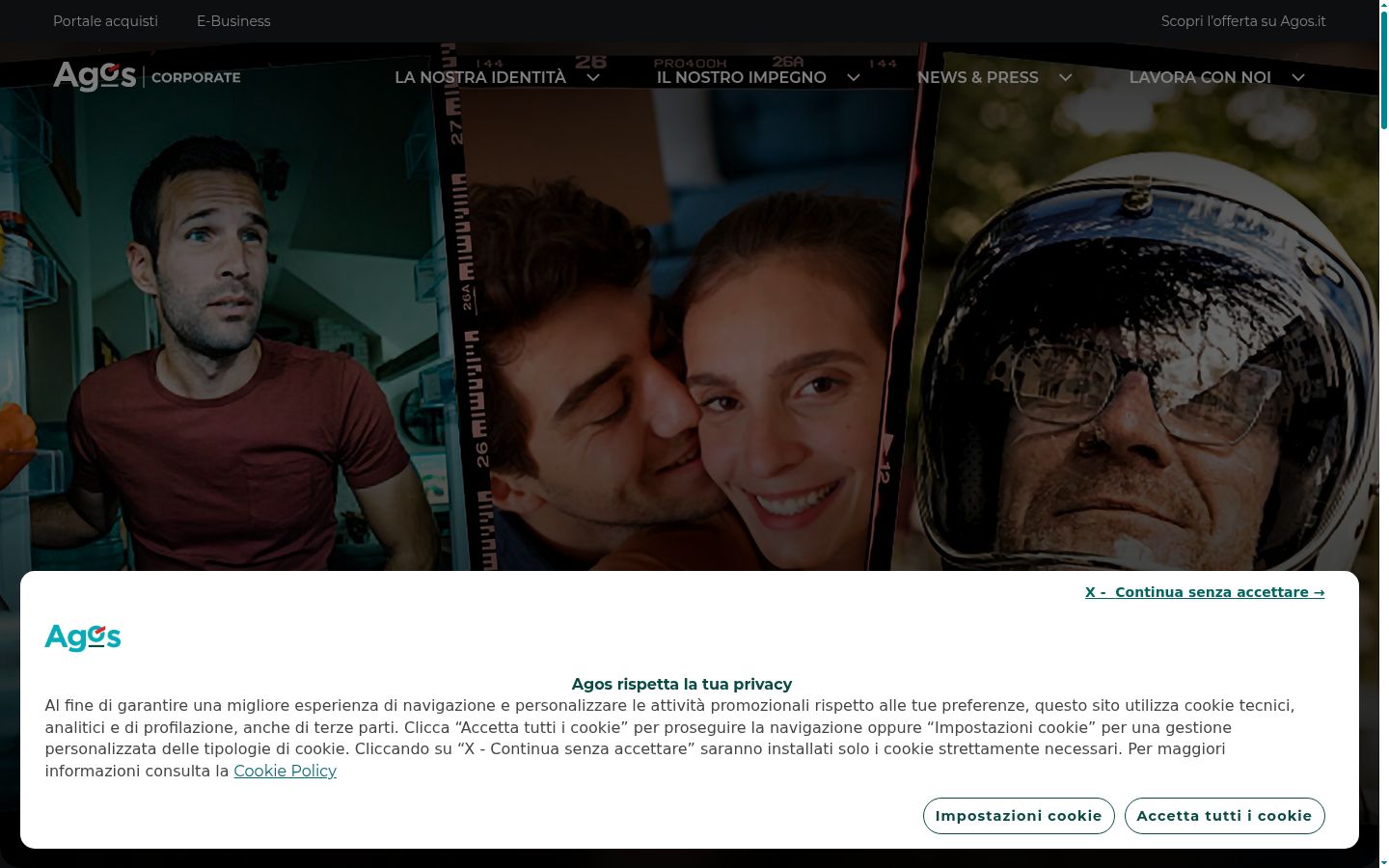Open LAVORA CON NOI menu
The width and height of the screenshot is (1389, 868).
[1200, 77]
